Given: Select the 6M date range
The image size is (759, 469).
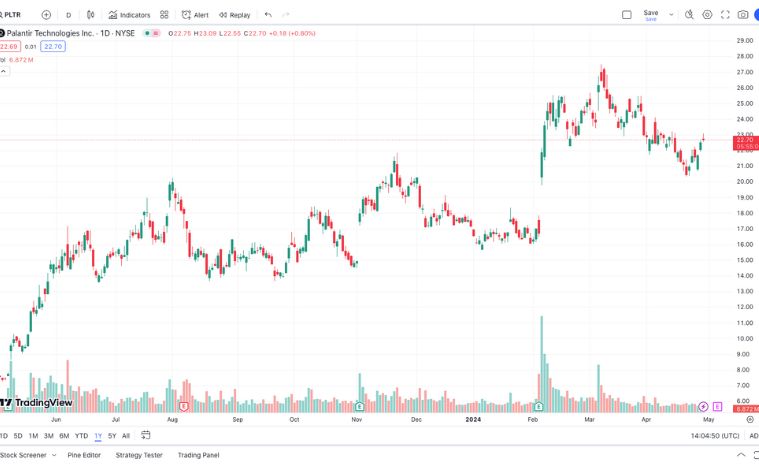Looking at the screenshot, I should point(64,436).
